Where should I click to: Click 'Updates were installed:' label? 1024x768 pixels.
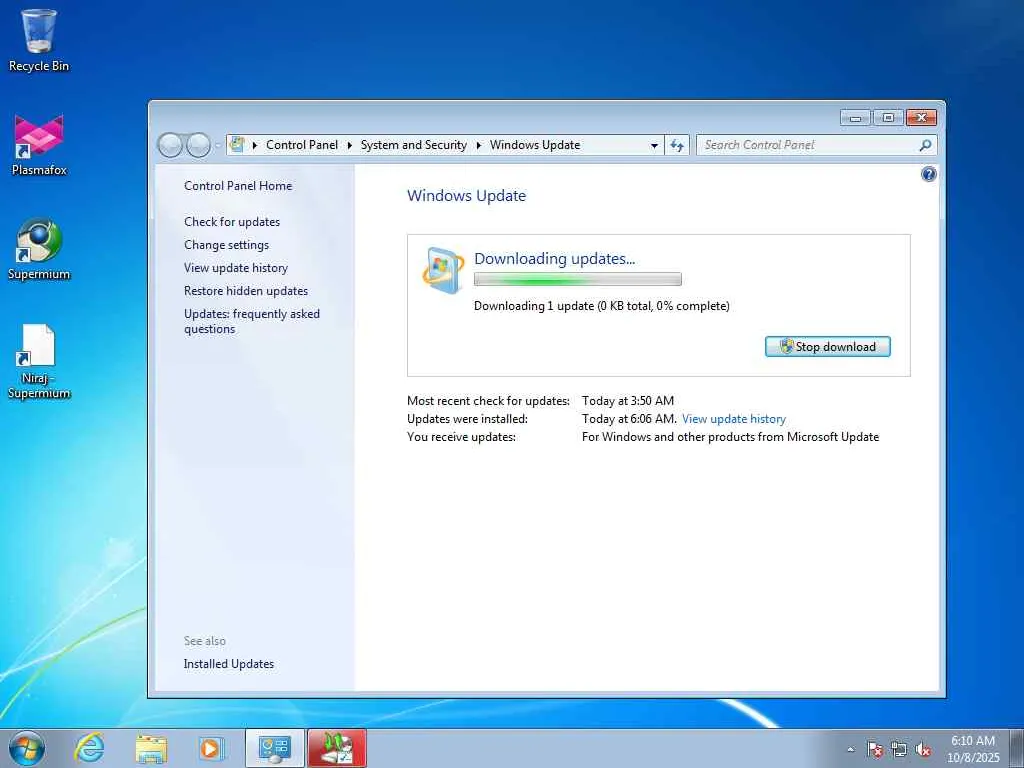(x=467, y=419)
